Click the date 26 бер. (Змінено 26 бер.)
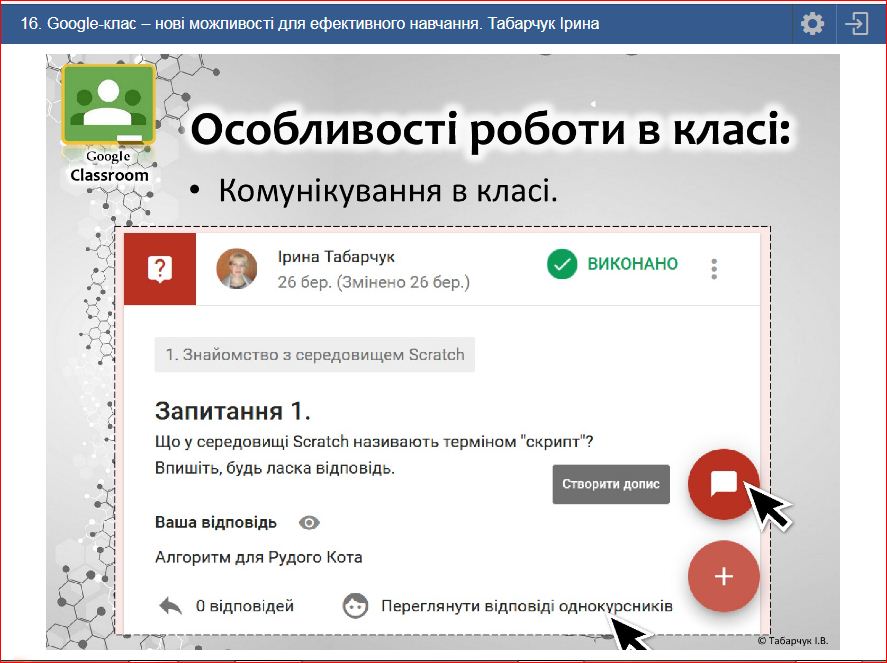887x663 pixels. click(x=373, y=282)
